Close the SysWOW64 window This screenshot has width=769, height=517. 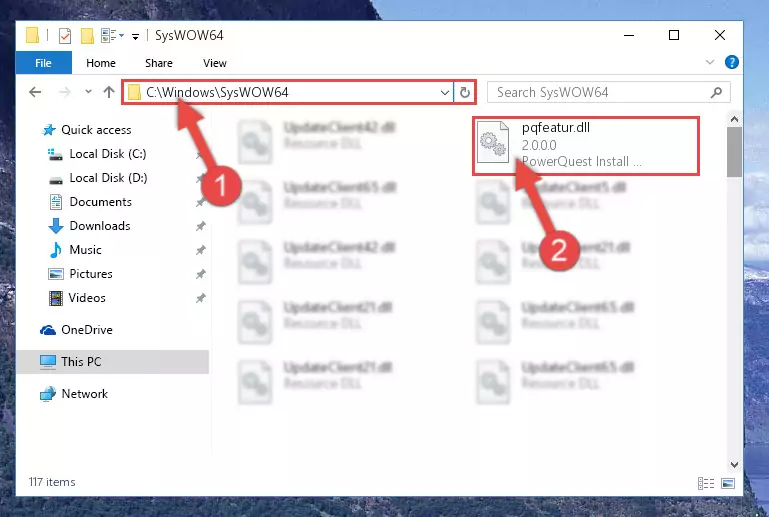click(719, 35)
